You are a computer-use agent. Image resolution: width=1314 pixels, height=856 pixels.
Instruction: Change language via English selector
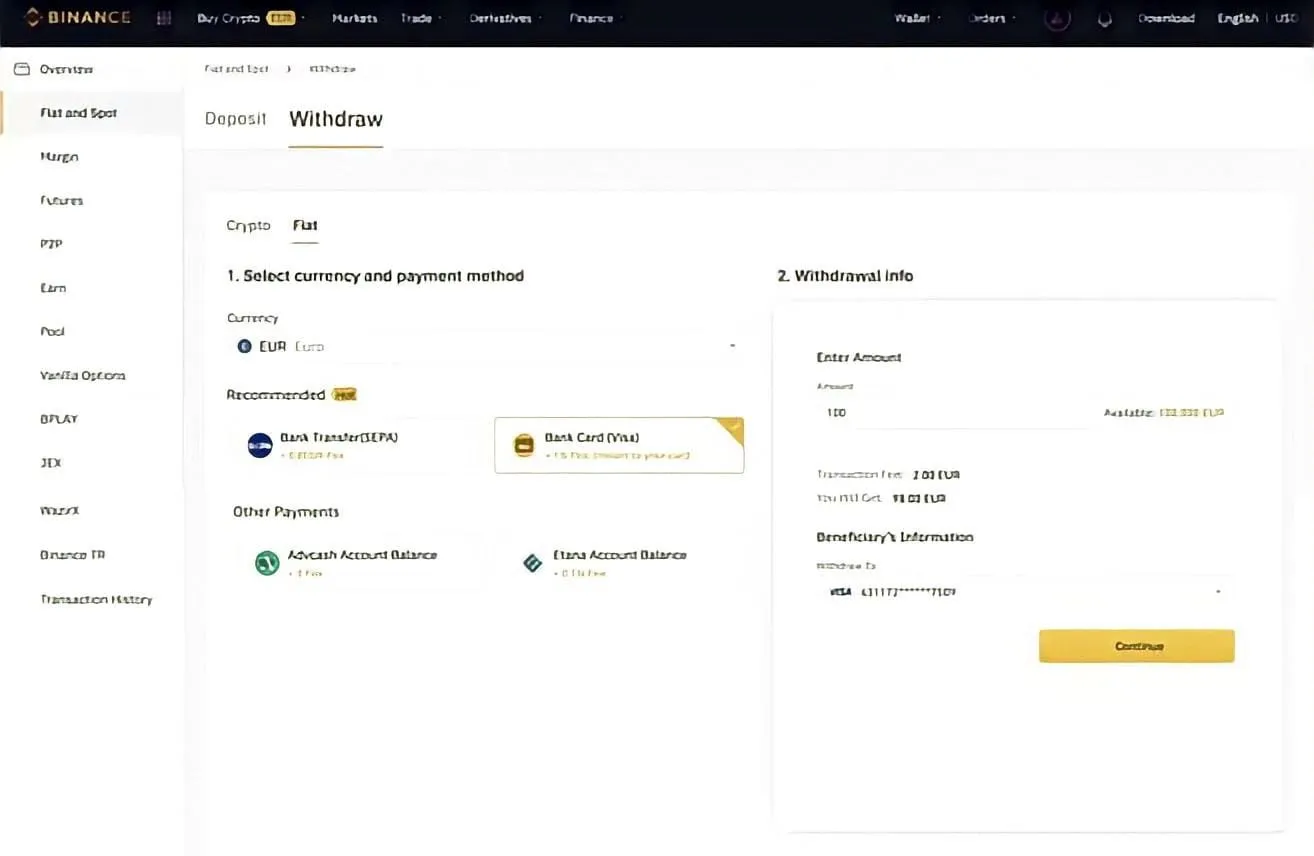1238,18
